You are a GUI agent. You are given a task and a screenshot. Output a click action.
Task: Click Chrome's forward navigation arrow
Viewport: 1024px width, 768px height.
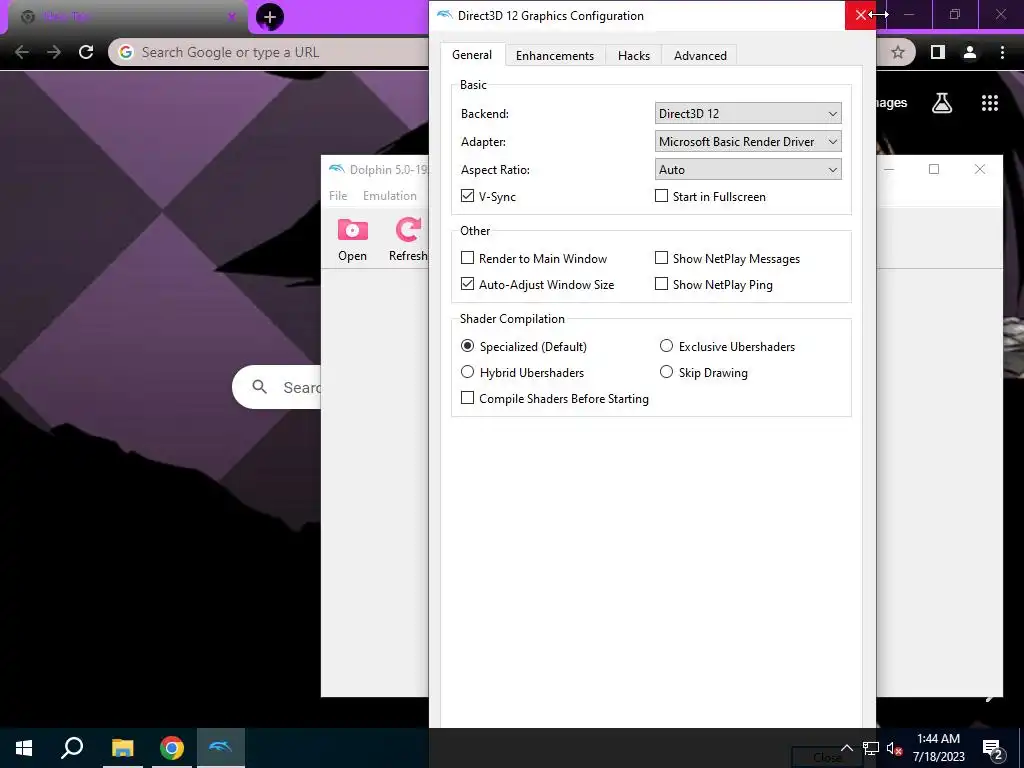54,52
